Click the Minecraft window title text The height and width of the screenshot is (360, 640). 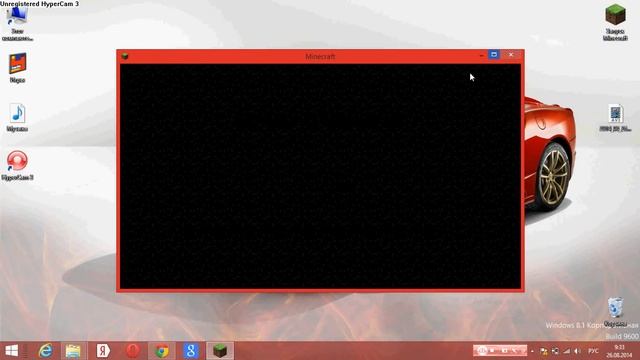pos(320,56)
